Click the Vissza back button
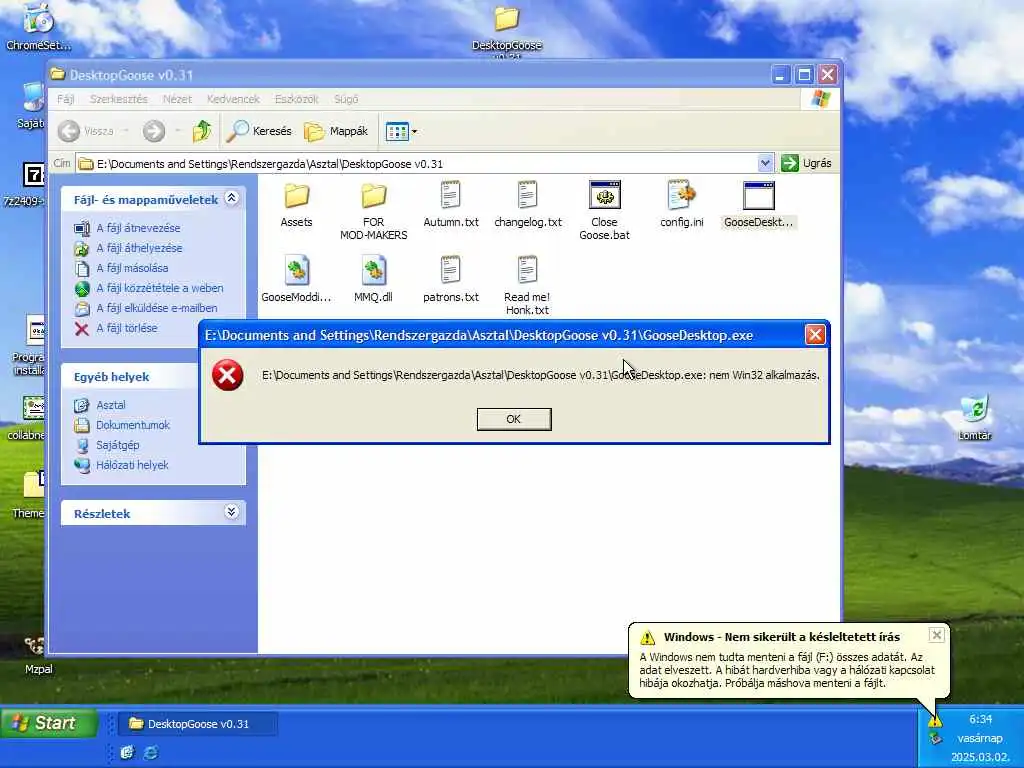The height and width of the screenshot is (768, 1024). click(x=86, y=131)
